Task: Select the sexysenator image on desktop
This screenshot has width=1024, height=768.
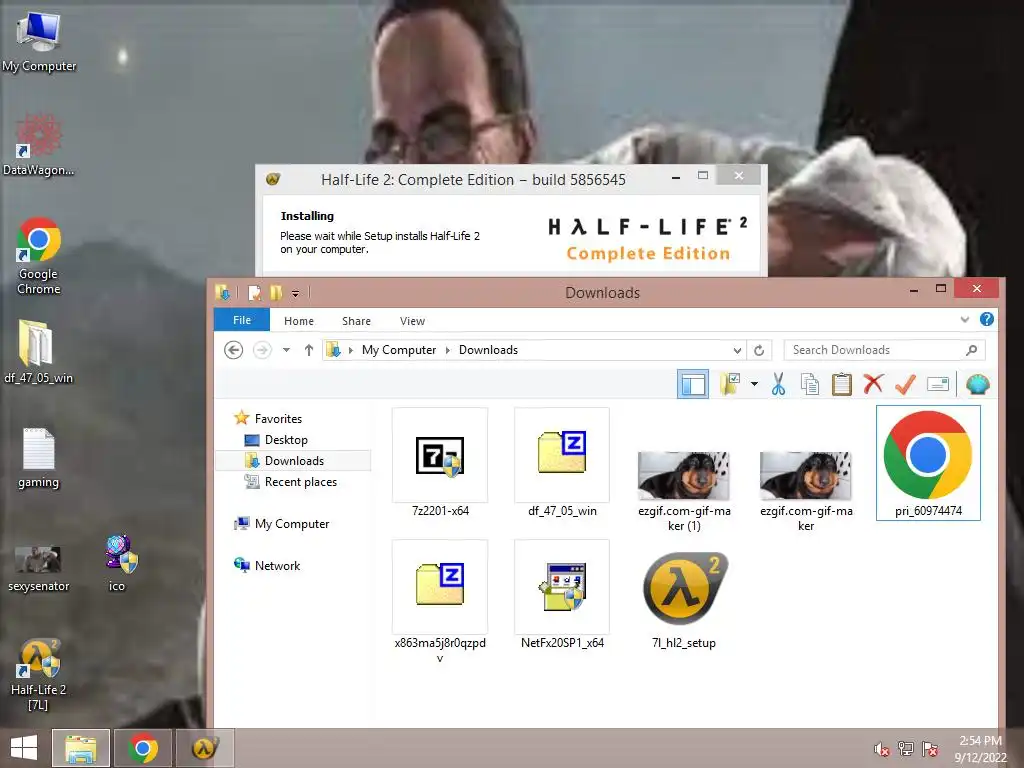Action: [x=39, y=568]
